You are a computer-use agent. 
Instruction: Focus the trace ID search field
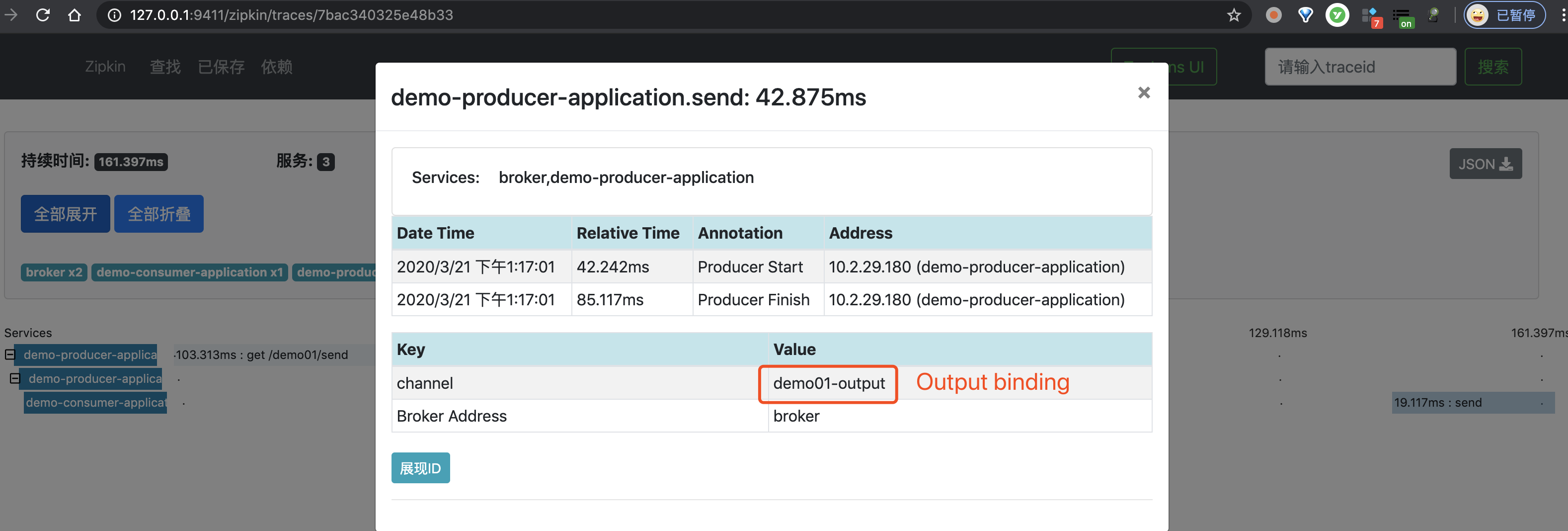click(x=1360, y=67)
